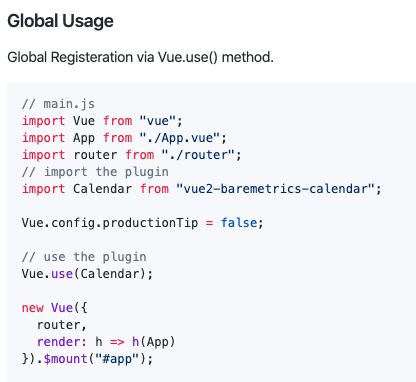The height and width of the screenshot is (382, 416).
Task: Click the 'Global Usage' heading
Action: click(60, 21)
